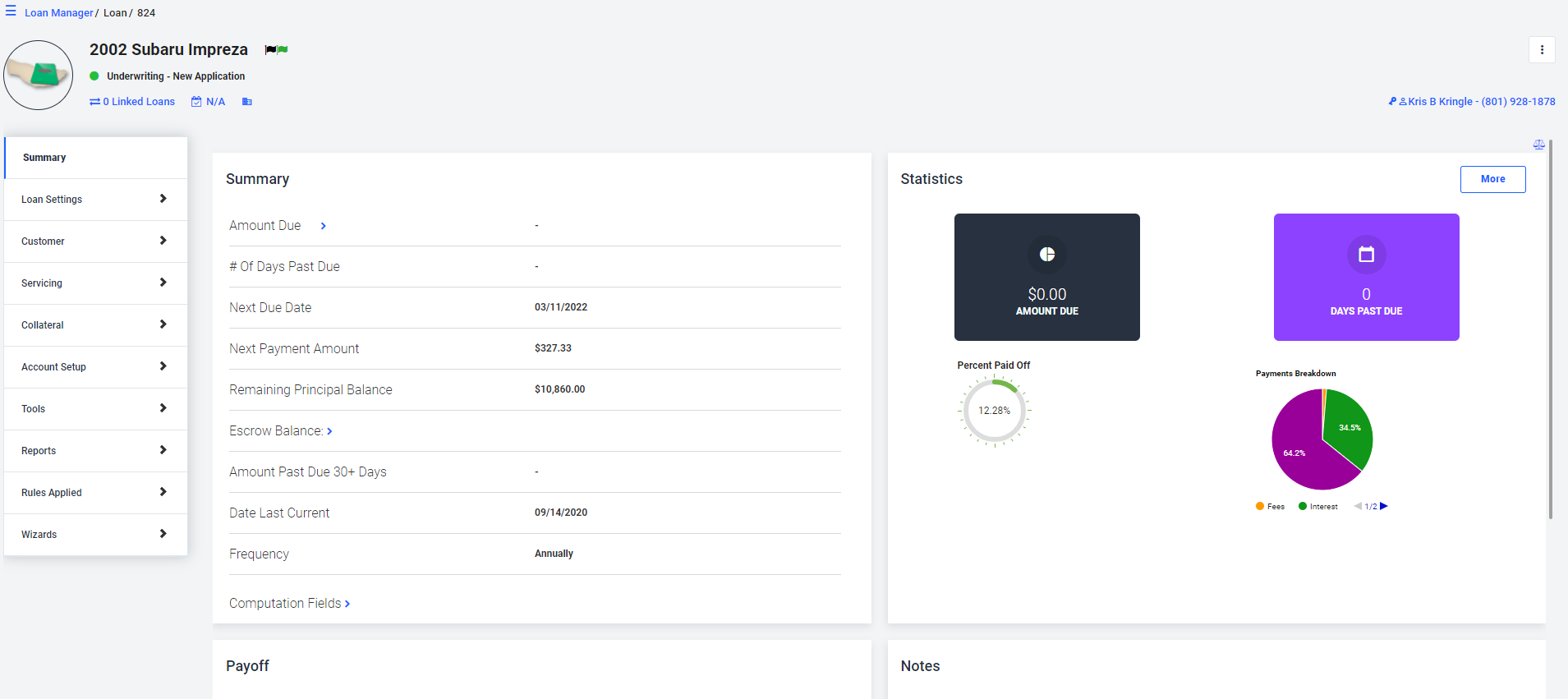The height and width of the screenshot is (699, 1568).
Task: Click the More button in Statistics
Action: (1492, 179)
